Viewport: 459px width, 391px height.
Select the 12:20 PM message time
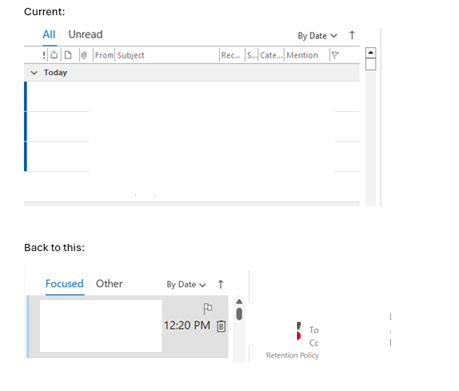point(187,325)
